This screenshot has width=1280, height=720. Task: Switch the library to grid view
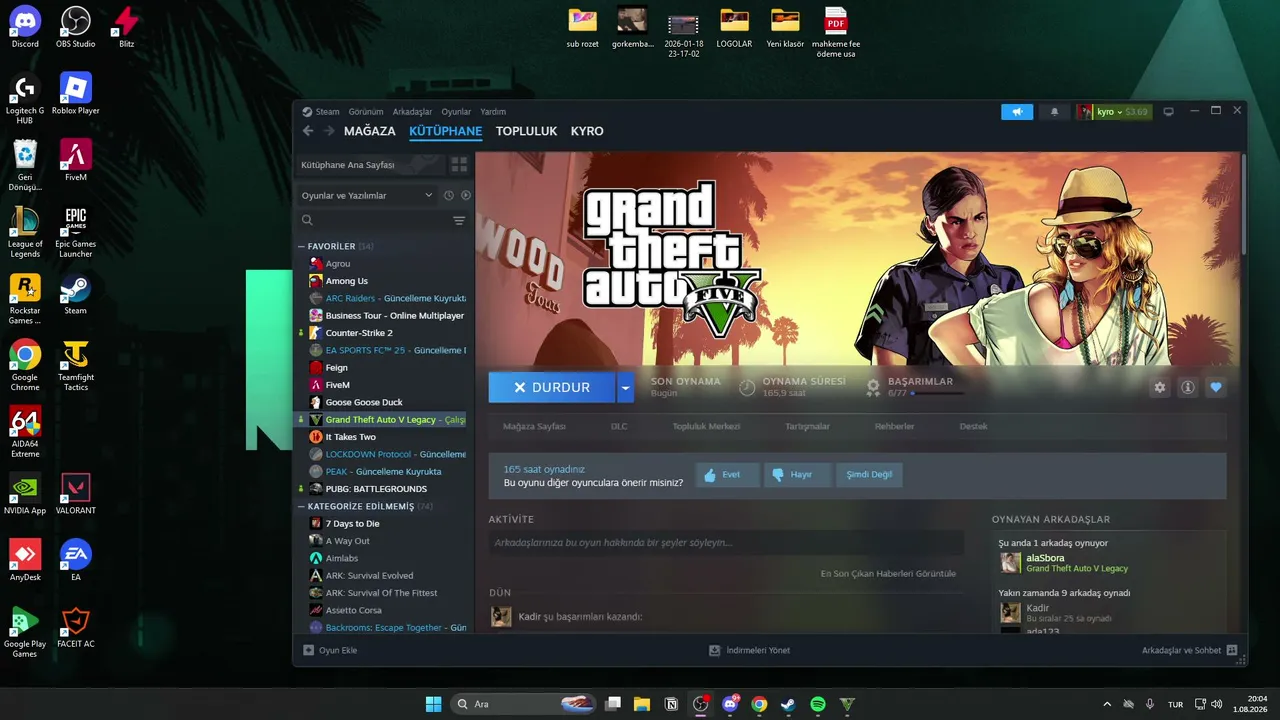[459, 165]
